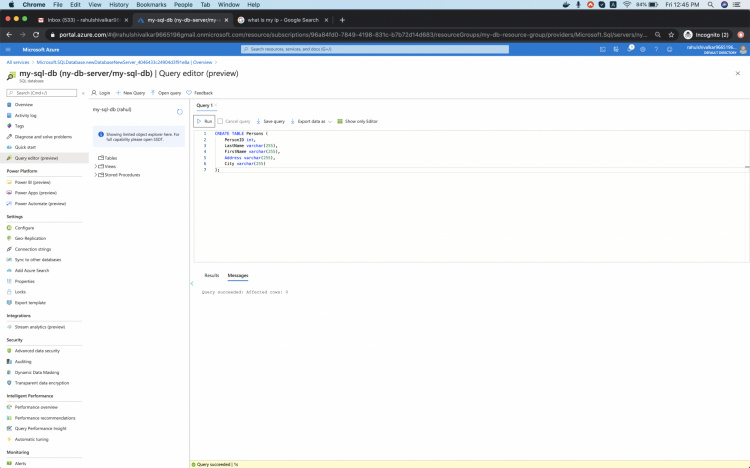Open Activity log from the sidebar

point(25,115)
